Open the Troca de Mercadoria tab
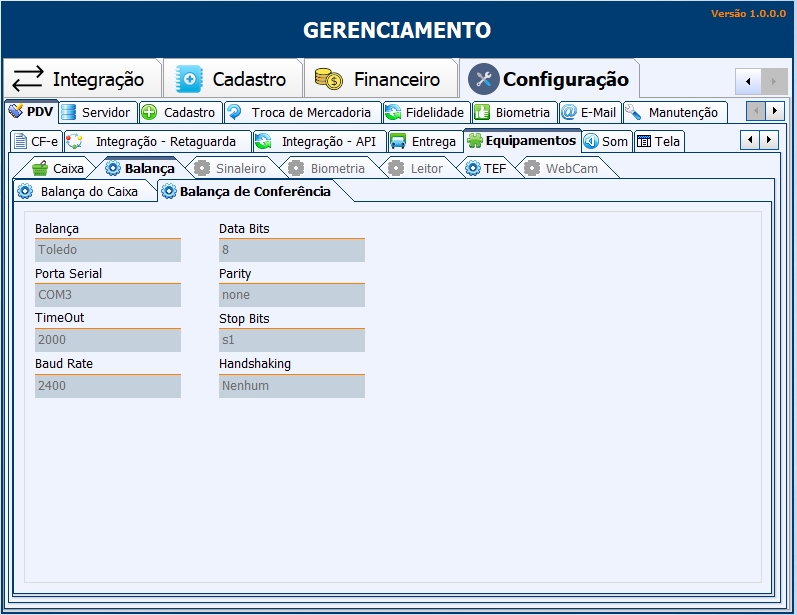Image resolution: width=797 pixels, height=615 pixels. click(x=300, y=112)
